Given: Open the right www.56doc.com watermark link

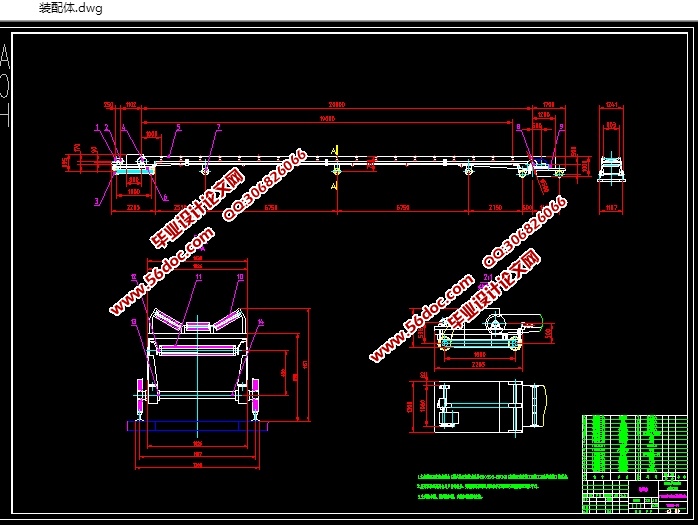Looking at the screenshot, I should tap(420, 319).
